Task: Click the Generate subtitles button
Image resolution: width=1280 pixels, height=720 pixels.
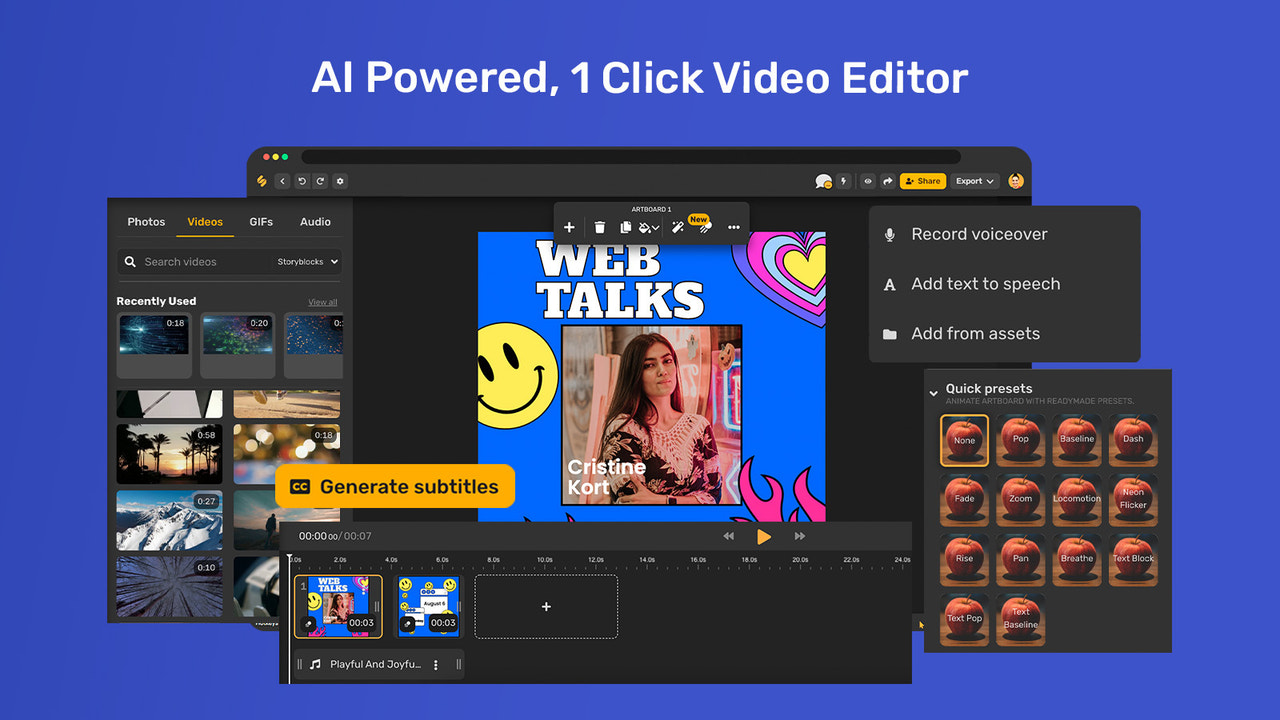Action: tap(395, 487)
